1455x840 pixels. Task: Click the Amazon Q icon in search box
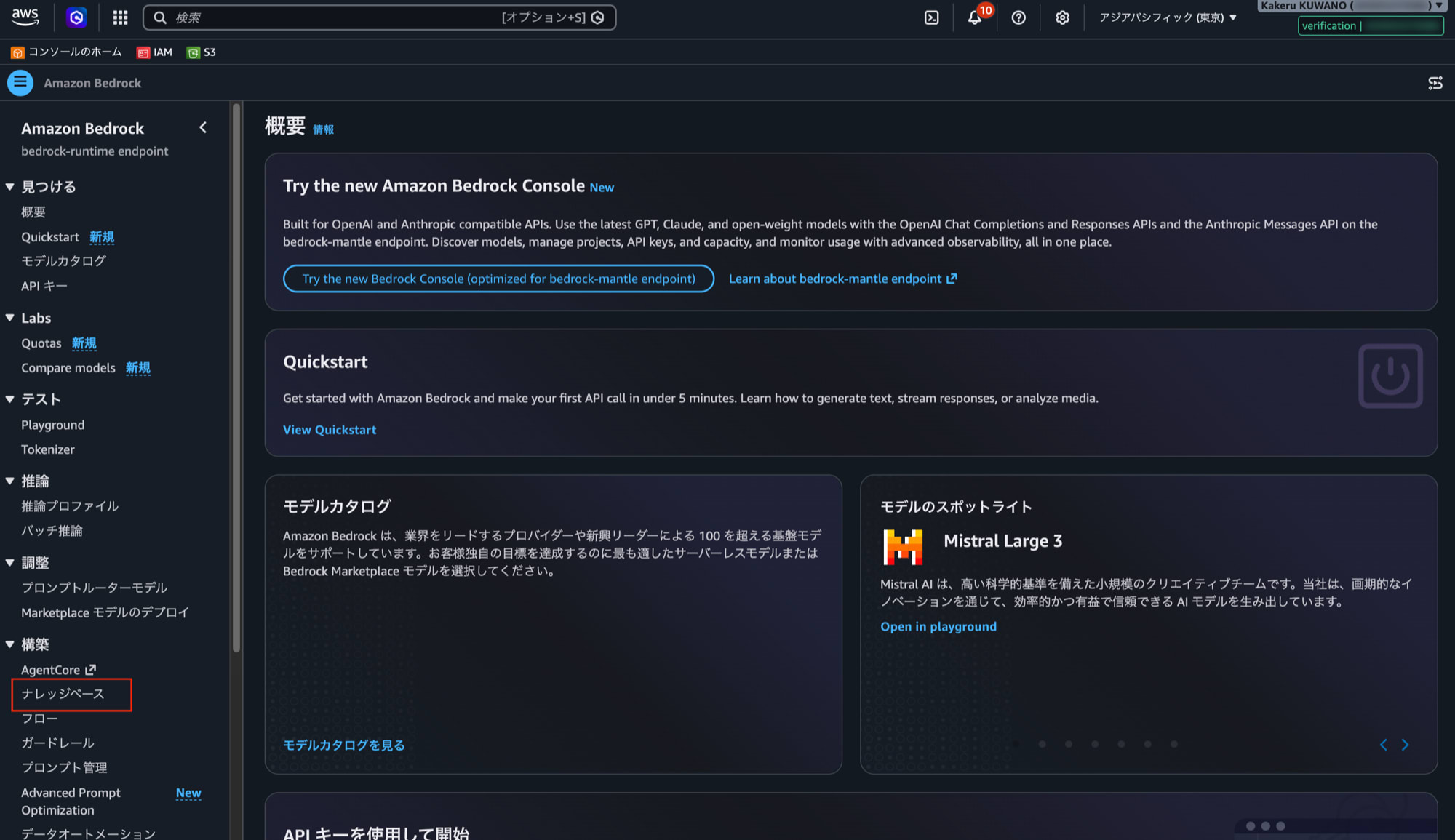point(598,17)
